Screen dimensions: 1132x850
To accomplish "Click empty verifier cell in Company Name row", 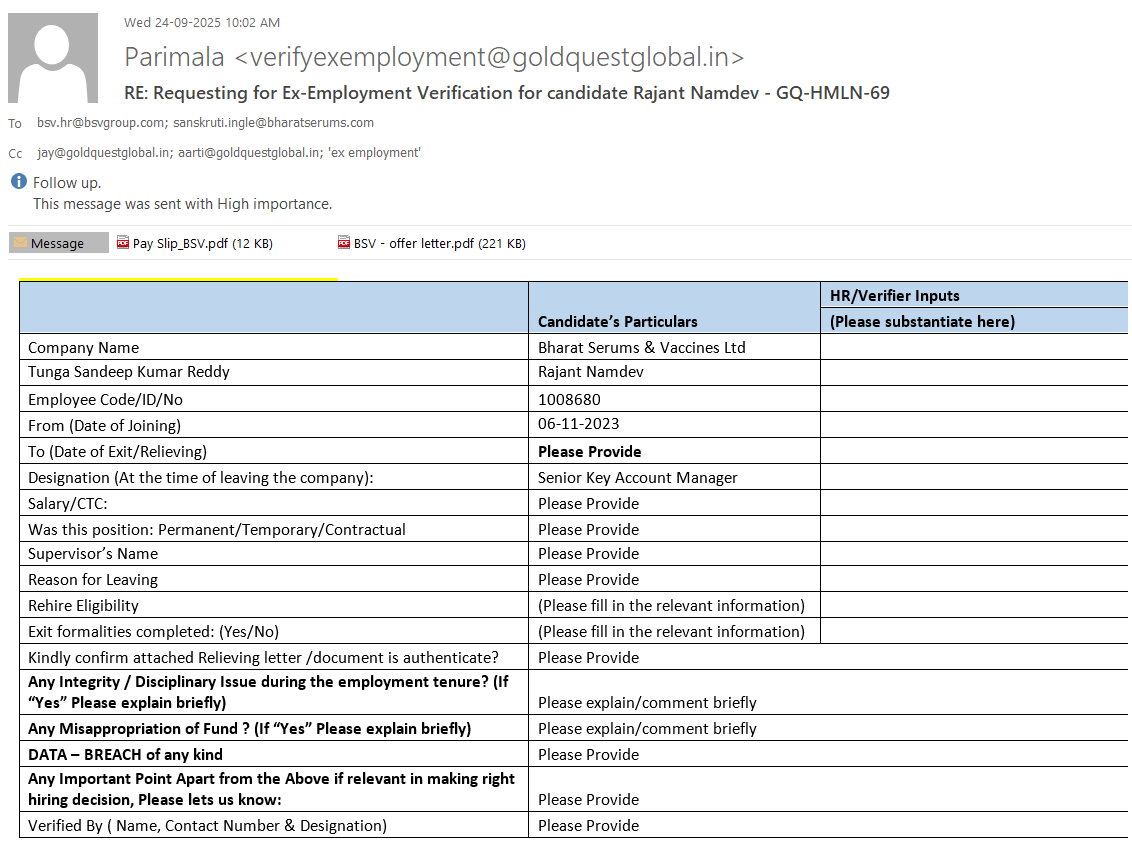I will [x=973, y=347].
